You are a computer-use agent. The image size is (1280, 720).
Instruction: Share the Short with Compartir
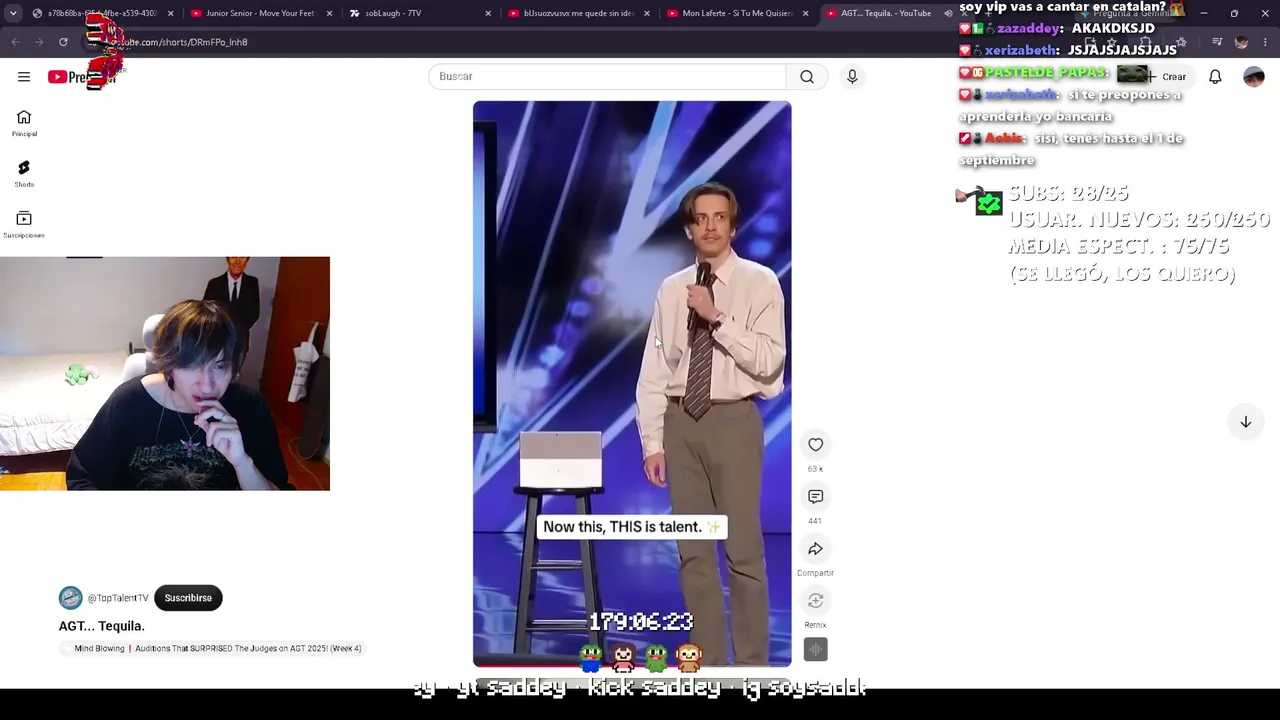point(816,549)
